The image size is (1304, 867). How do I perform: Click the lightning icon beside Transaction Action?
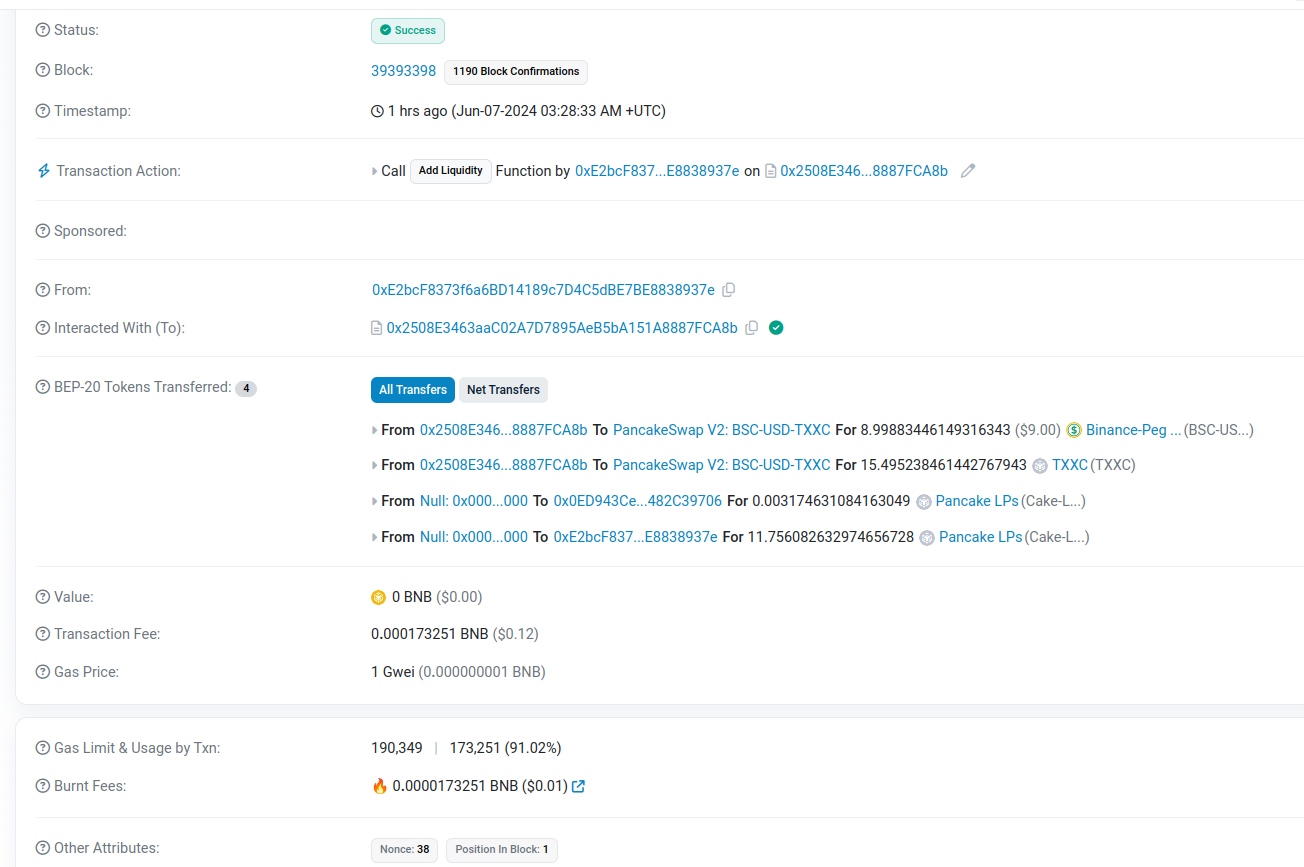(43, 171)
